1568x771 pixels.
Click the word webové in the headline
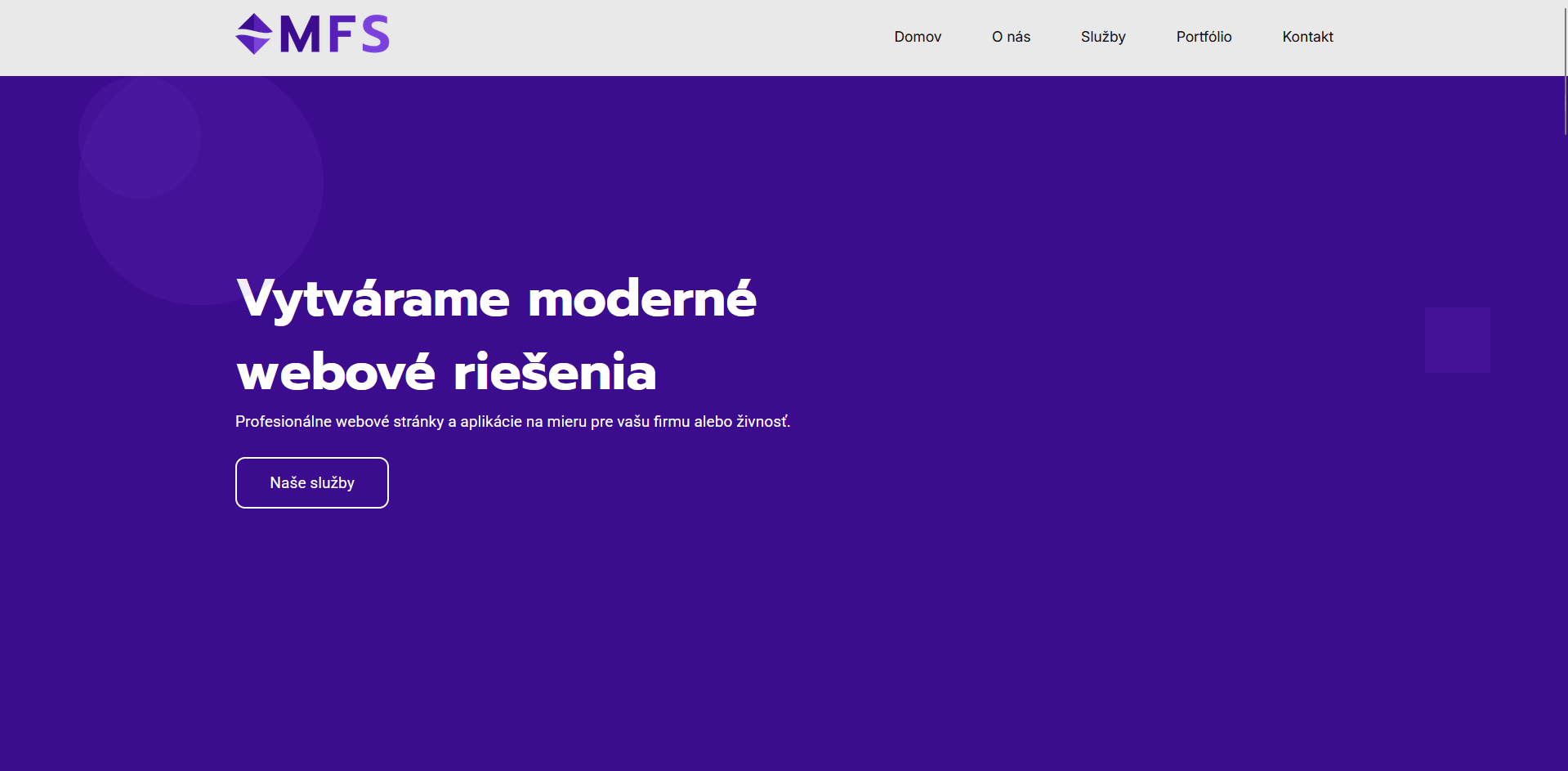click(x=335, y=373)
